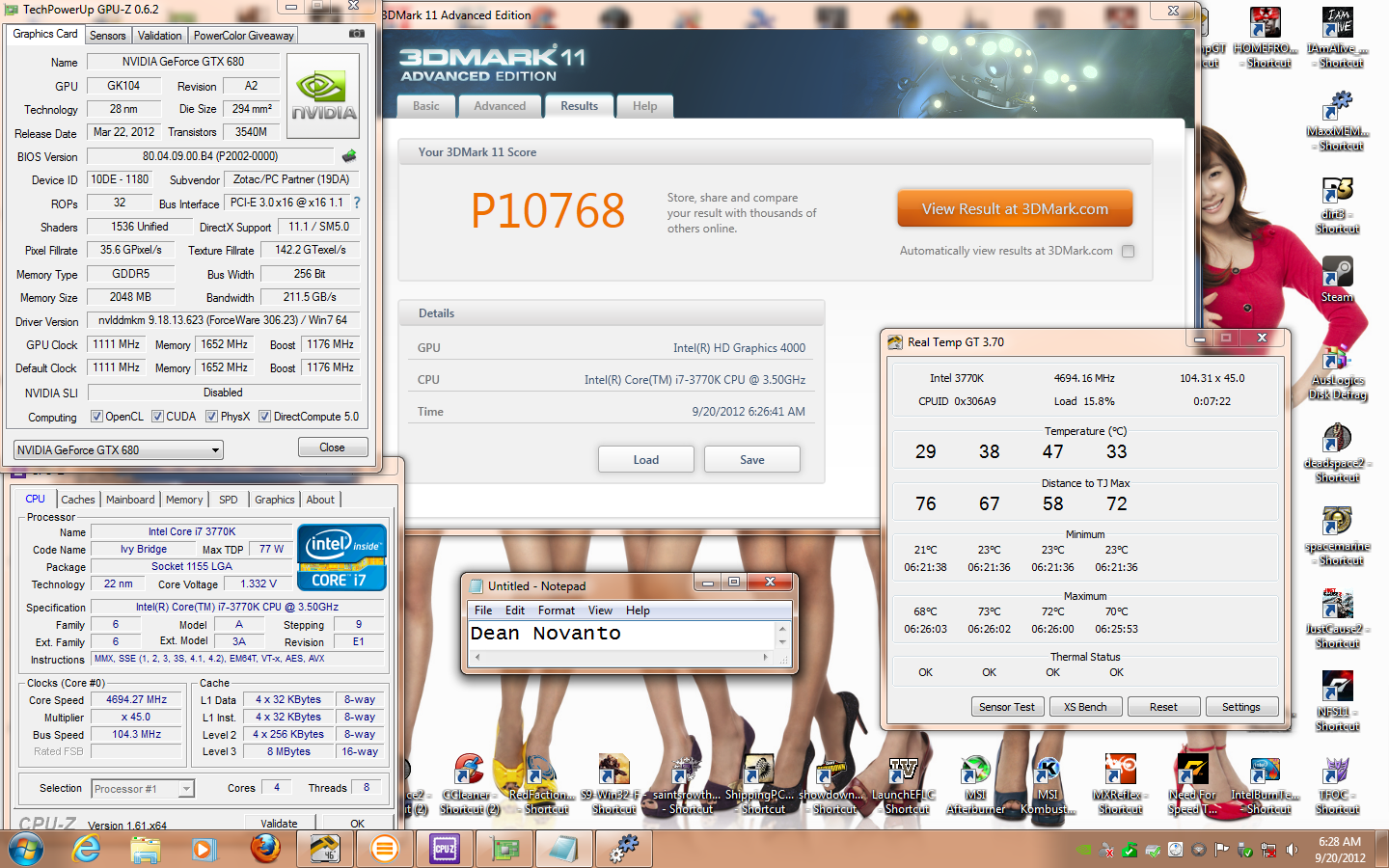Toggle the OpenCL checkbox in GPU-Z
The width and height of the screenshot is (1389, 868).
coord(96,417)
